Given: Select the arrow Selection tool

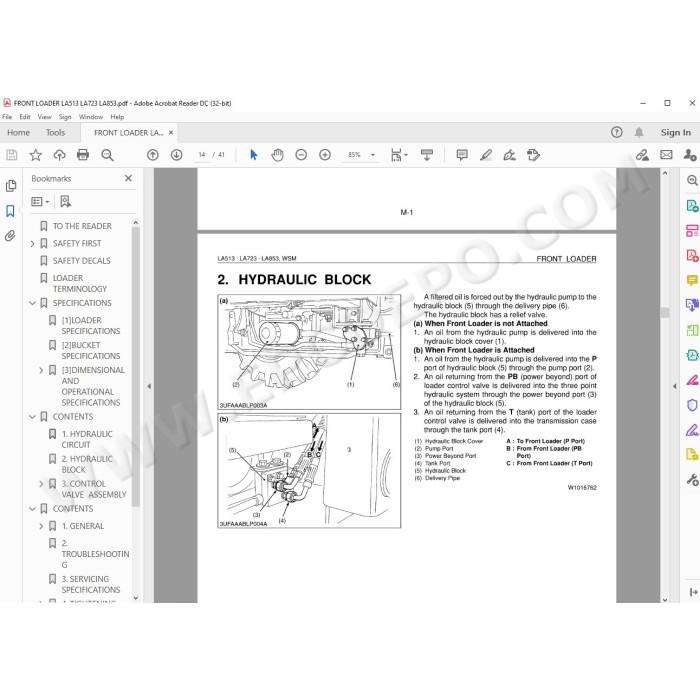Looking at the screenshot, I should (x=254, y=155).
